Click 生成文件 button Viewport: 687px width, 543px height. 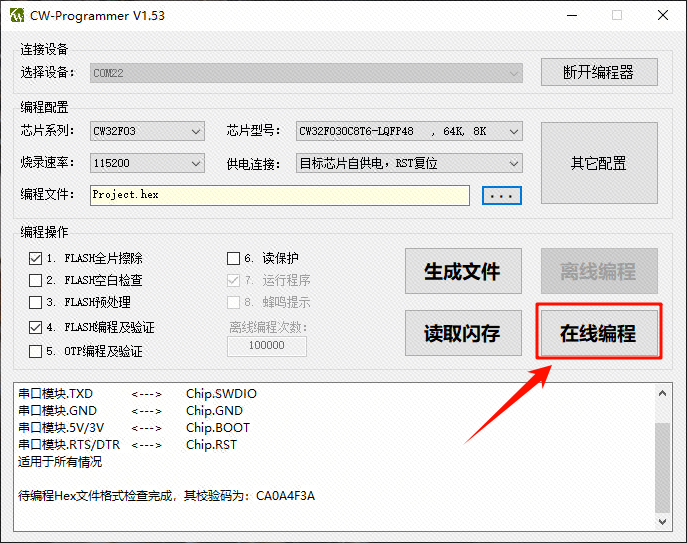[x=463, y=271]
